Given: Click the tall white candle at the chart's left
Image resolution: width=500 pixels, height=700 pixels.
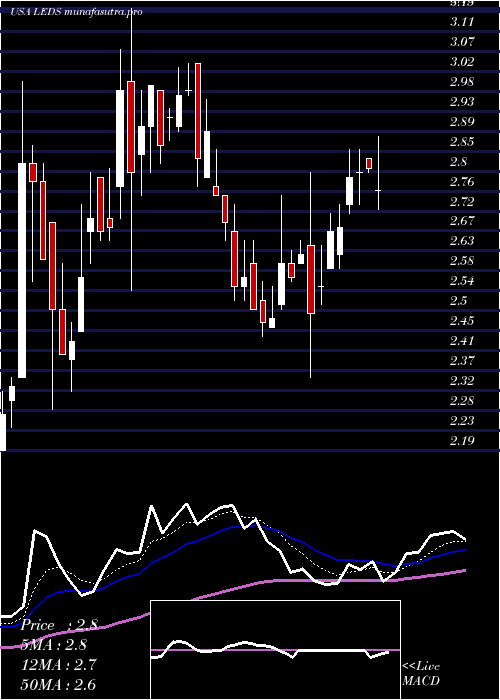Looking at the screenshot, I should pyautogui.click(x=22, y=271).
